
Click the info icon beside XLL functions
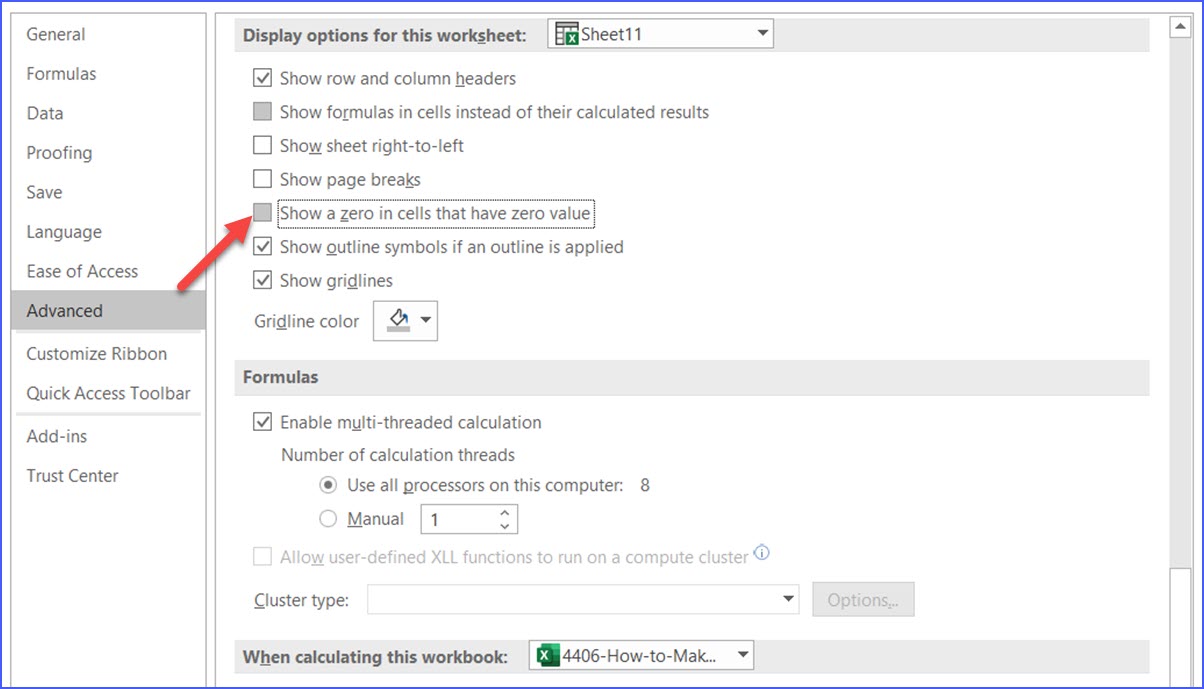pos(762,553)
